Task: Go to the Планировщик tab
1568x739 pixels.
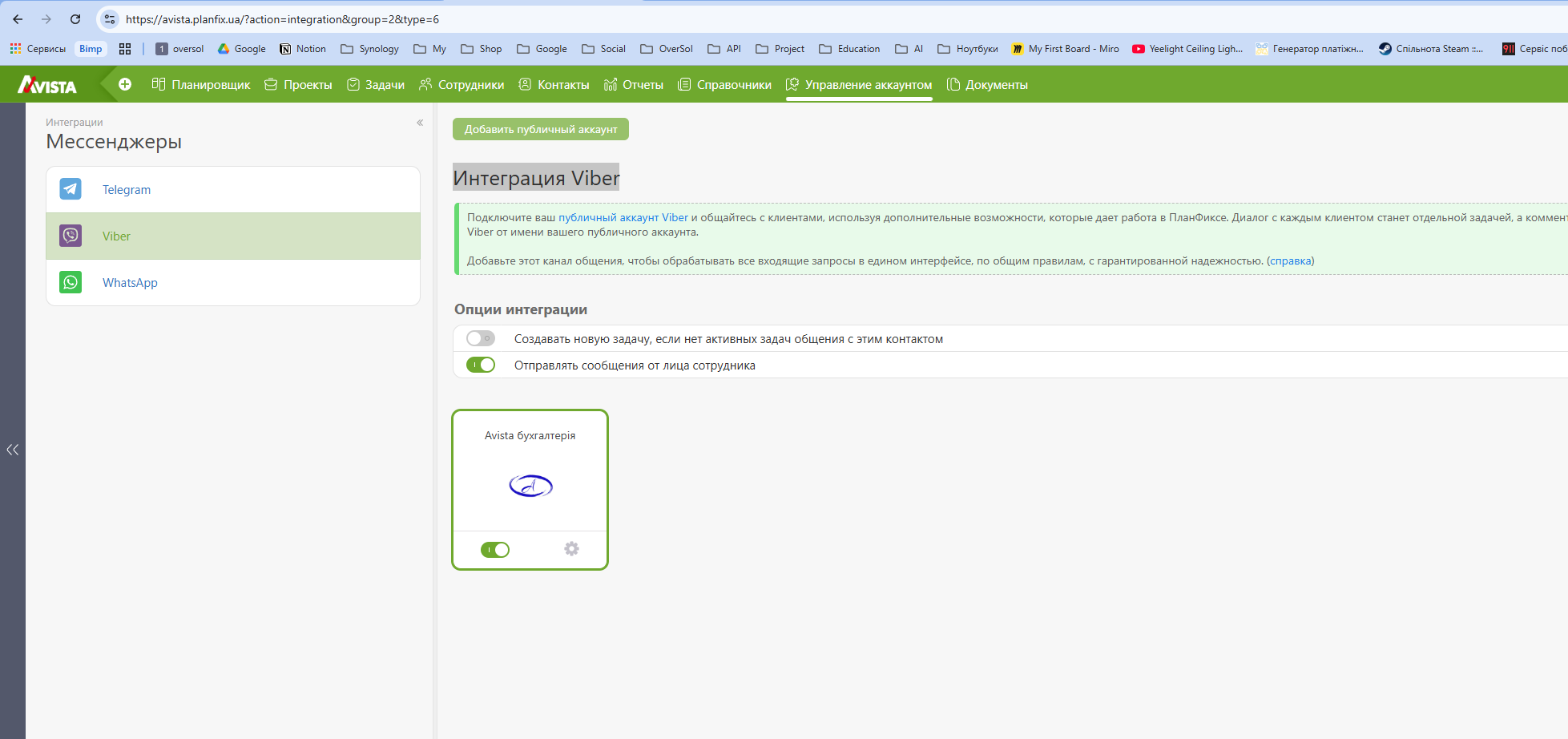Action: tap(201, 85)
